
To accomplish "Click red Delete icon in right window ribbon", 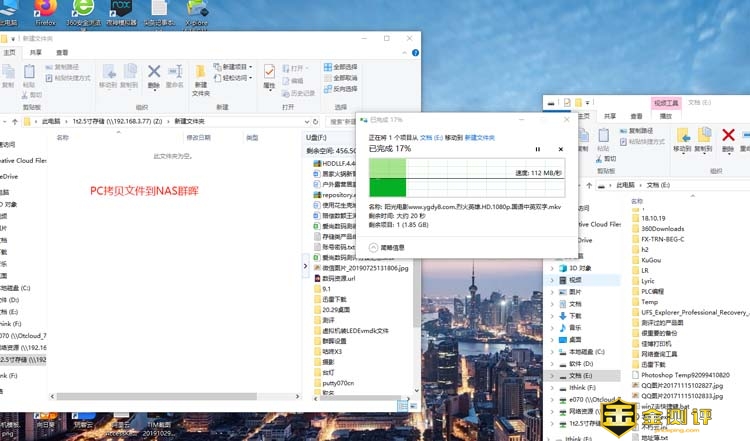I will (728, 135).
